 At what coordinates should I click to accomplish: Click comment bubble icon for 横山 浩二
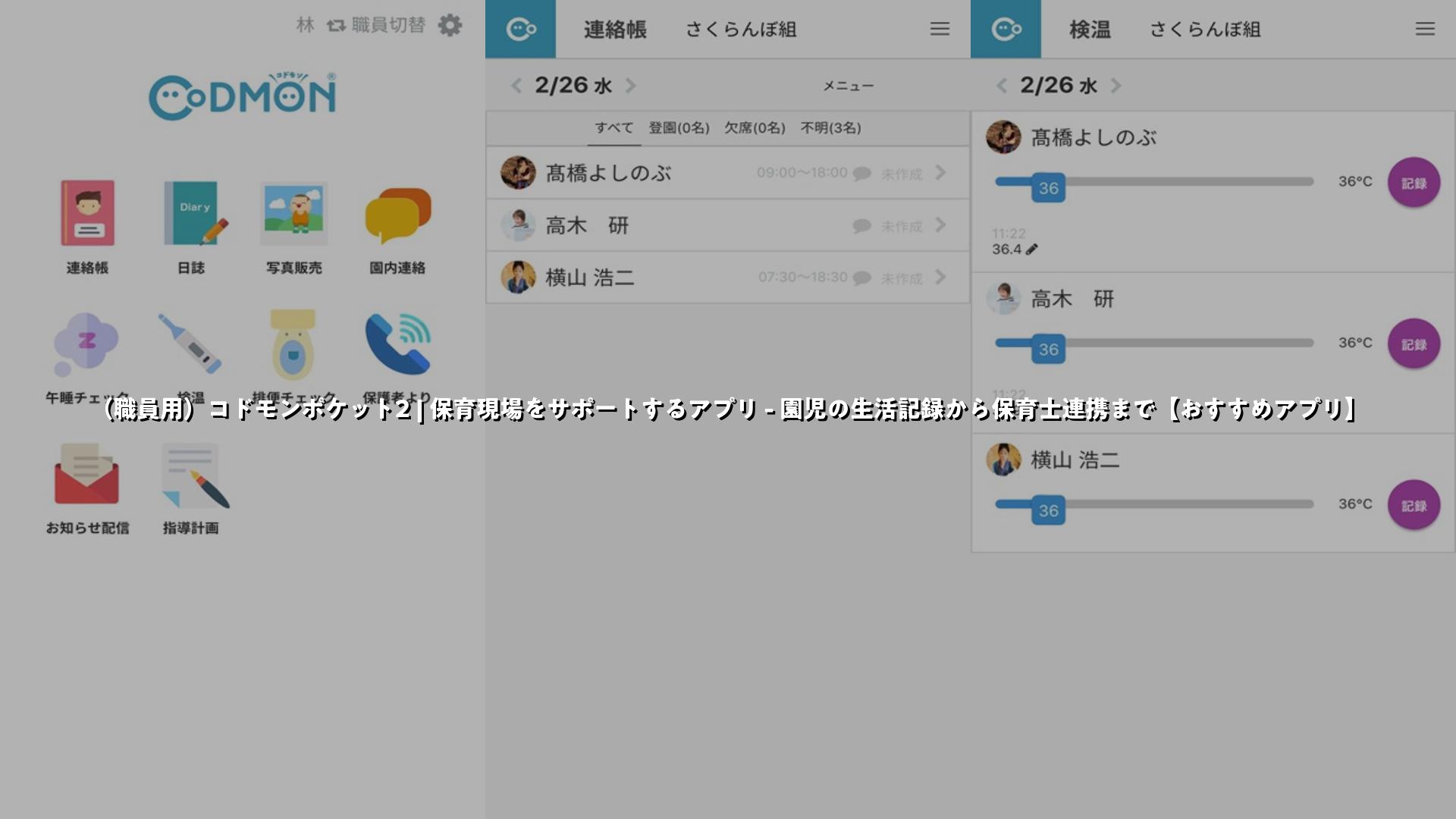click(862, 278)
